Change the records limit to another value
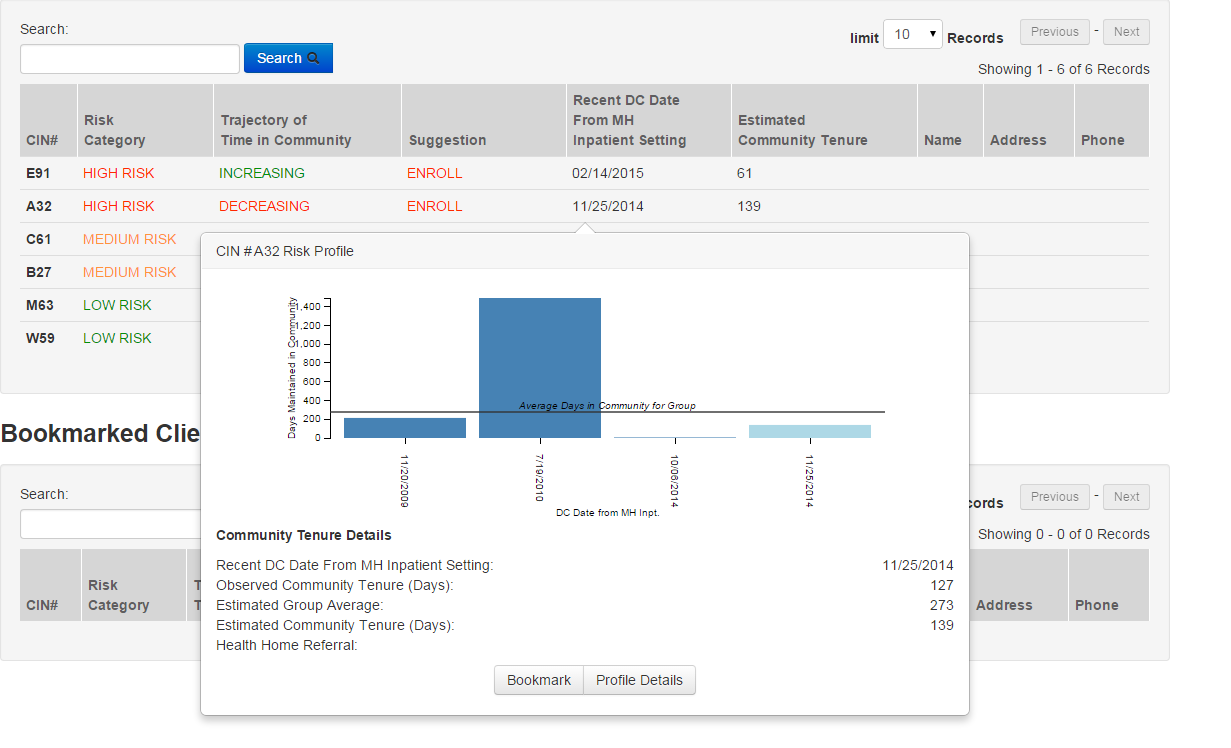Image resolution: width=1231 pixels, height=748 pixels. tap(911, 33)
